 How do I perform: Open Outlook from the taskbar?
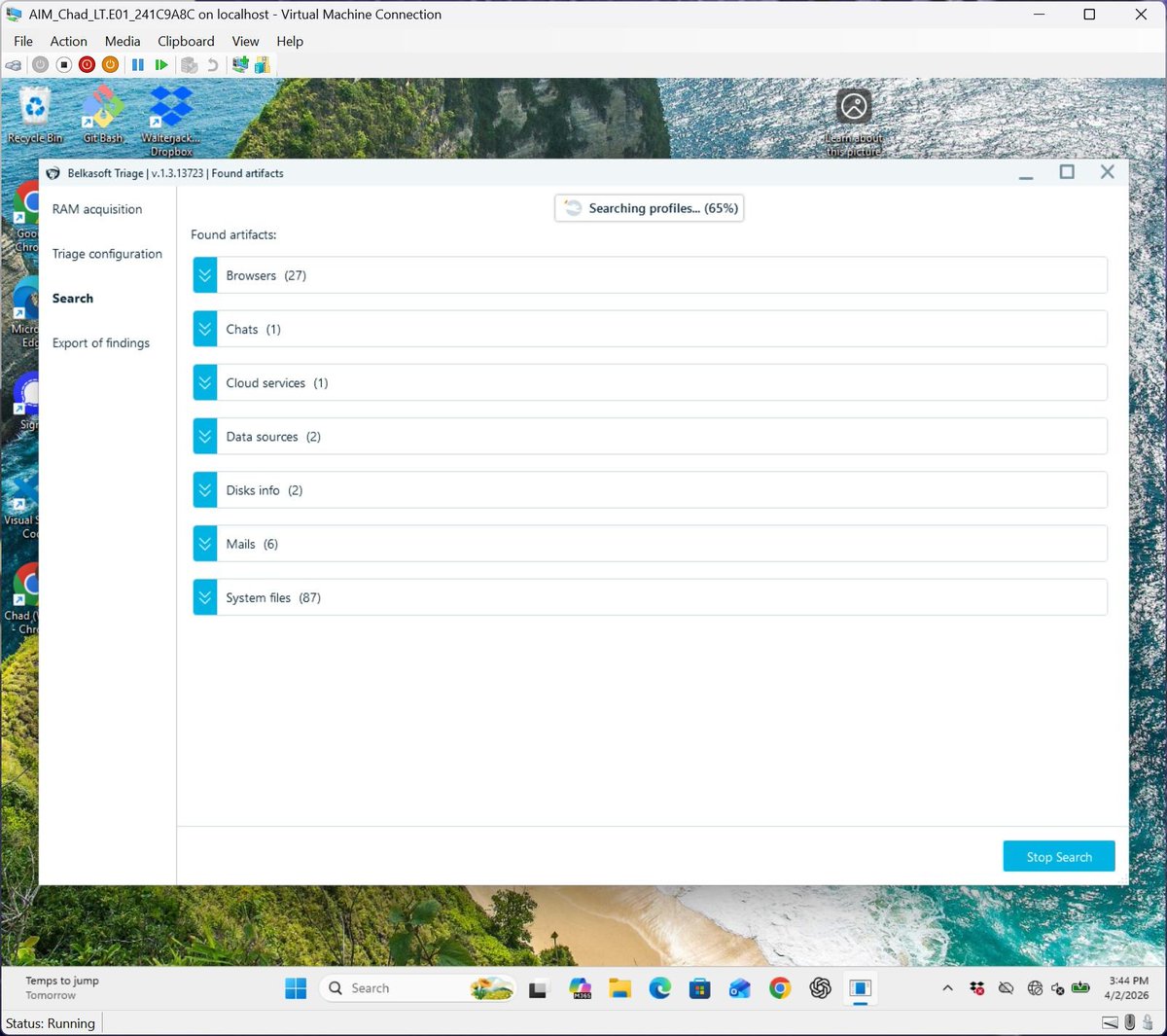pos(740,988)
